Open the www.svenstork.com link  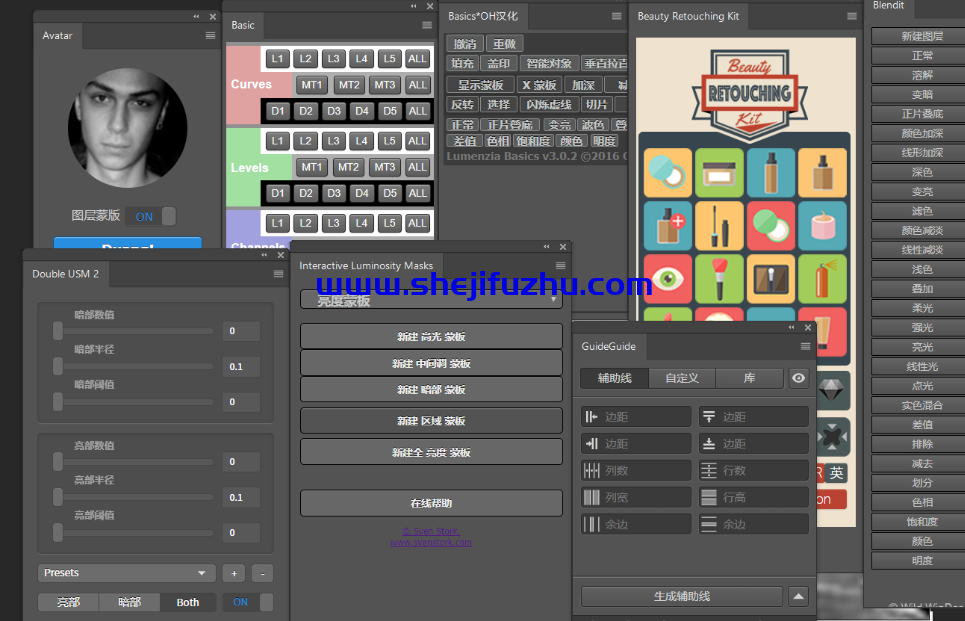[431, 542]
